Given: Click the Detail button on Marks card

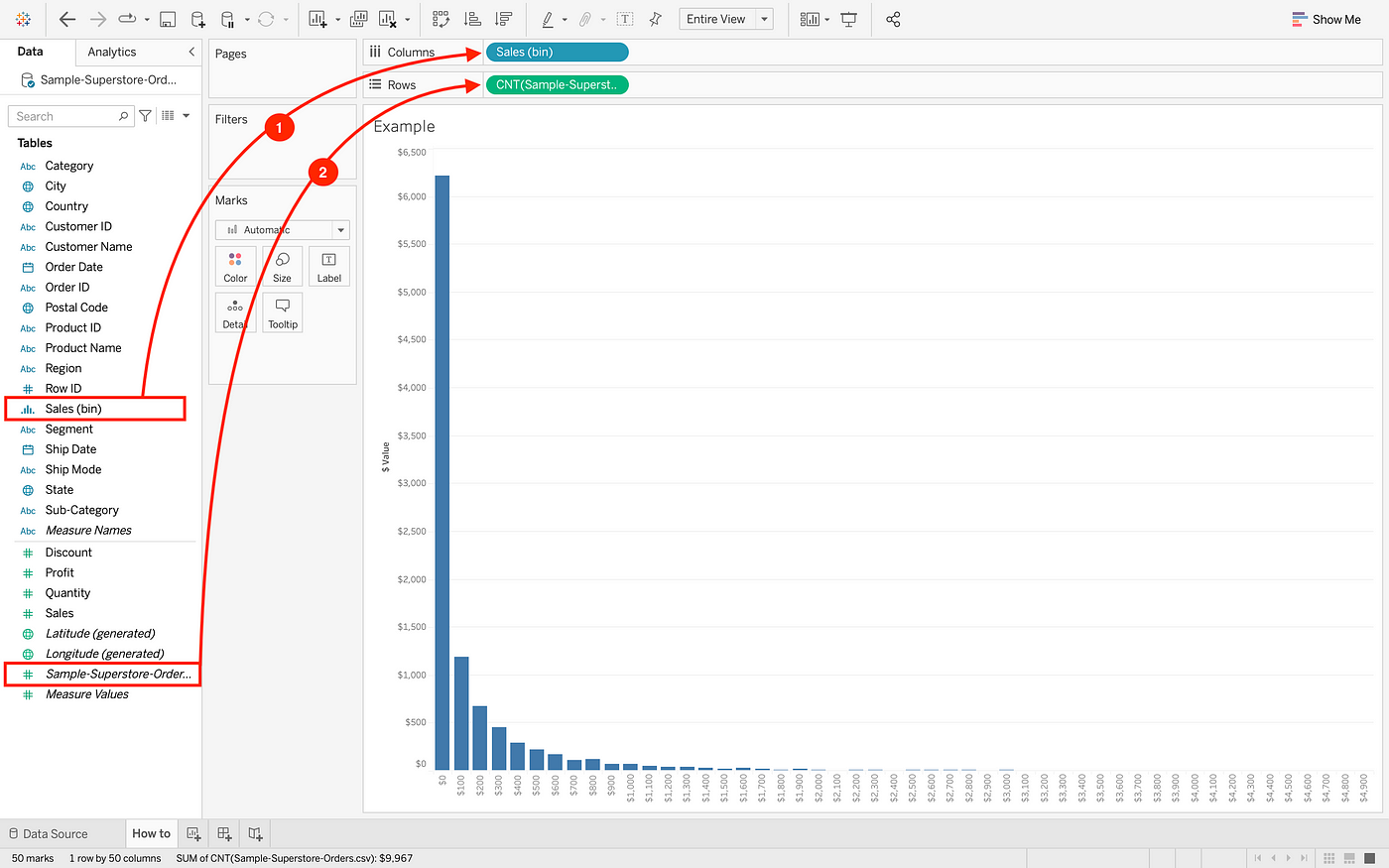Looking at the screenshot, I should pos(236,312).
